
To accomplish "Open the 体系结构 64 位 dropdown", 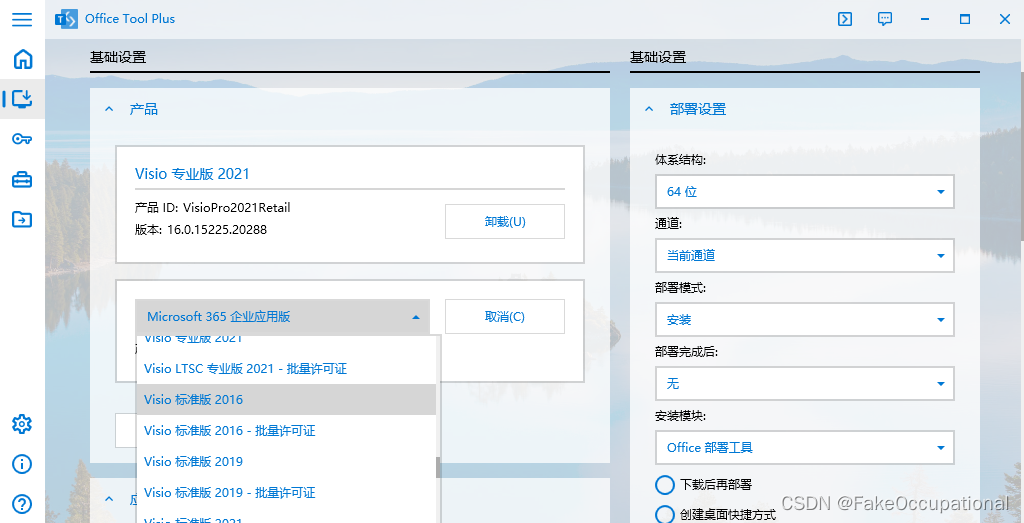I will (805, 191).
